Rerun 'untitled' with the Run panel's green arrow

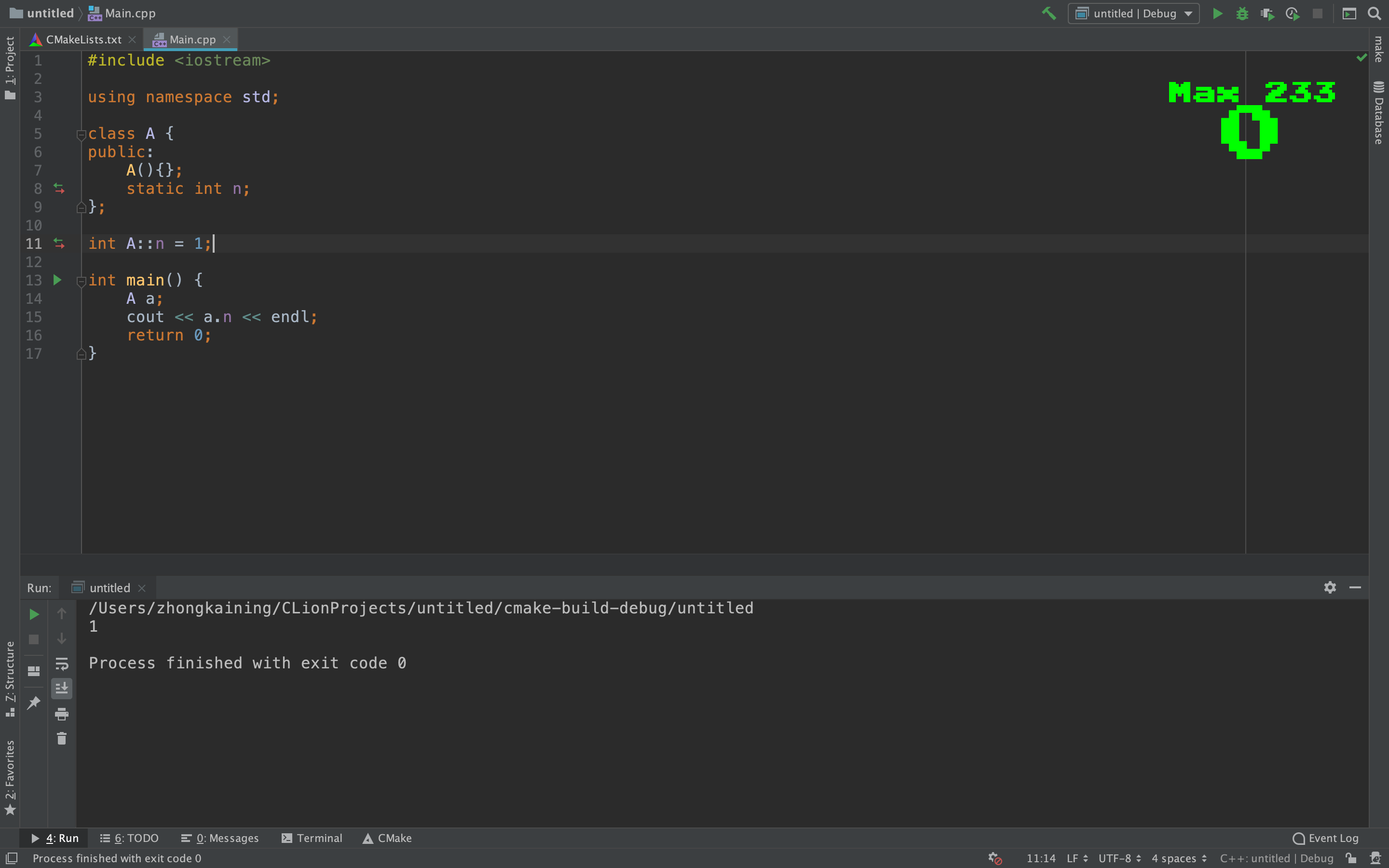(34, 614)
